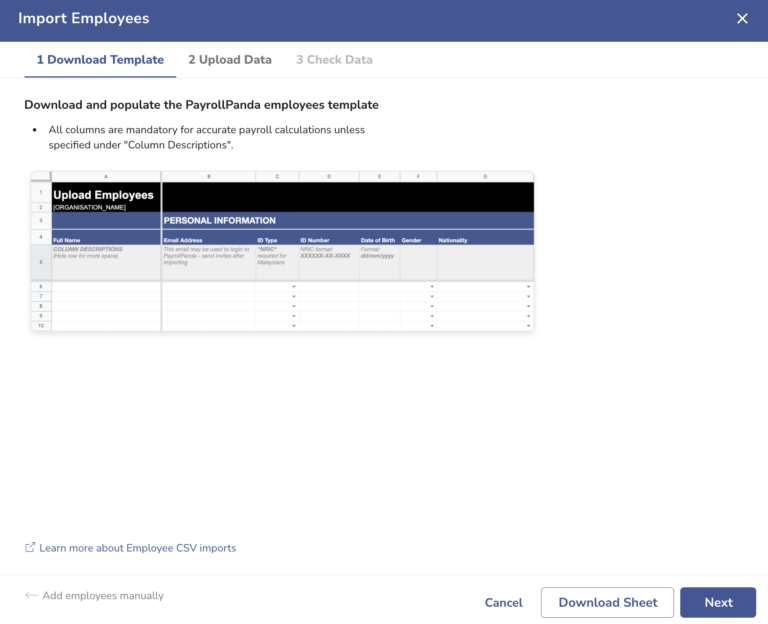
Task: Open Learn more about Employee CSV imports
Action: 138,548
